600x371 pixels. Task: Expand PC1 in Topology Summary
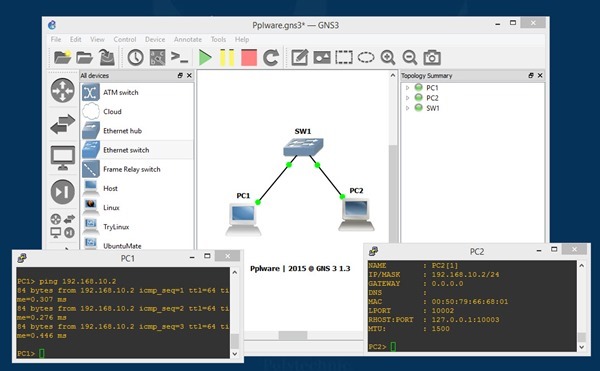pyautogui.click(x=408, y=88)
